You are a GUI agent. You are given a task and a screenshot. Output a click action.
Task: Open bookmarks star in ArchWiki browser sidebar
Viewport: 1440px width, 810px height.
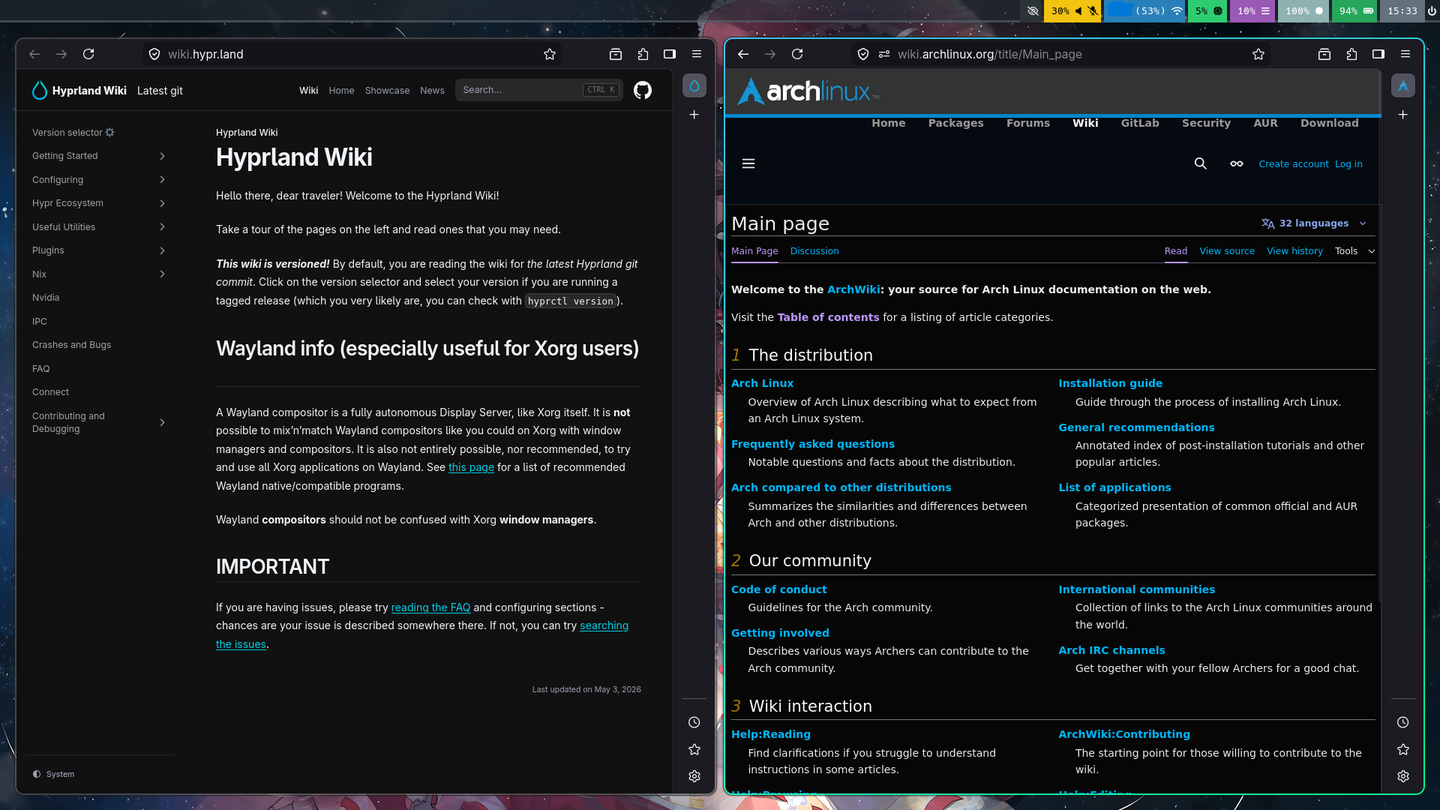(1403, 749)
